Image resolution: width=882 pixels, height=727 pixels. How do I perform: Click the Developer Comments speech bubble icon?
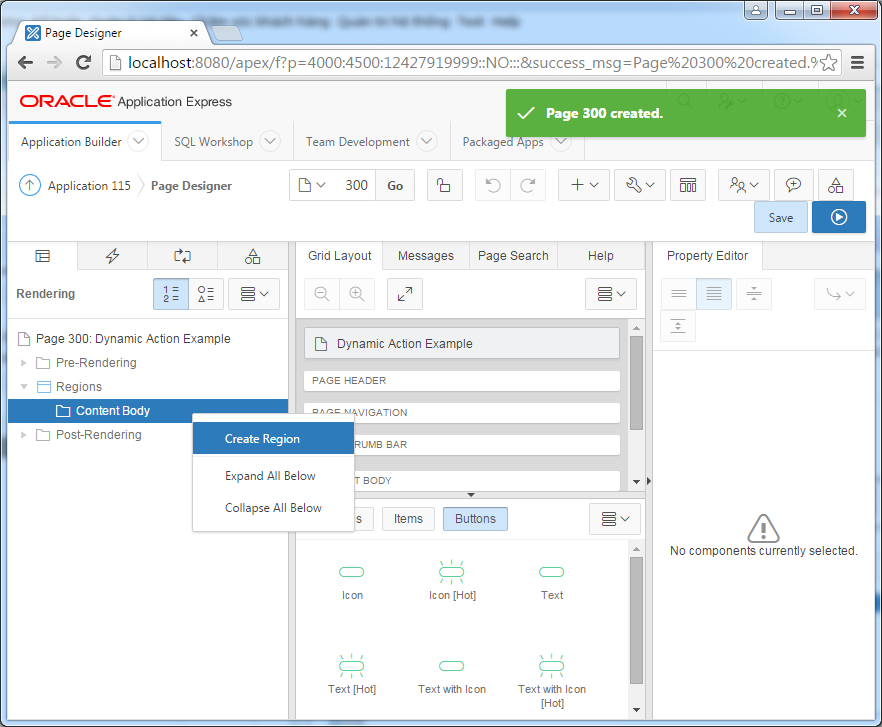pos(793,185)
